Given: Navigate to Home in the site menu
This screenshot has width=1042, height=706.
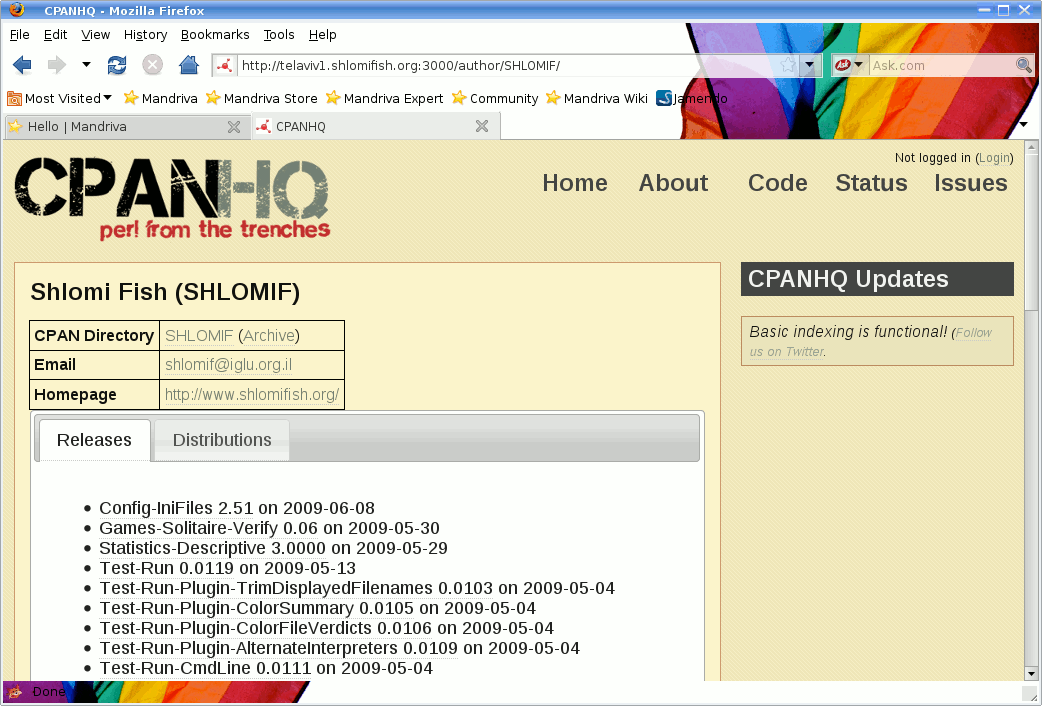Looking at the screenshot, I should [x=575, y=183].
